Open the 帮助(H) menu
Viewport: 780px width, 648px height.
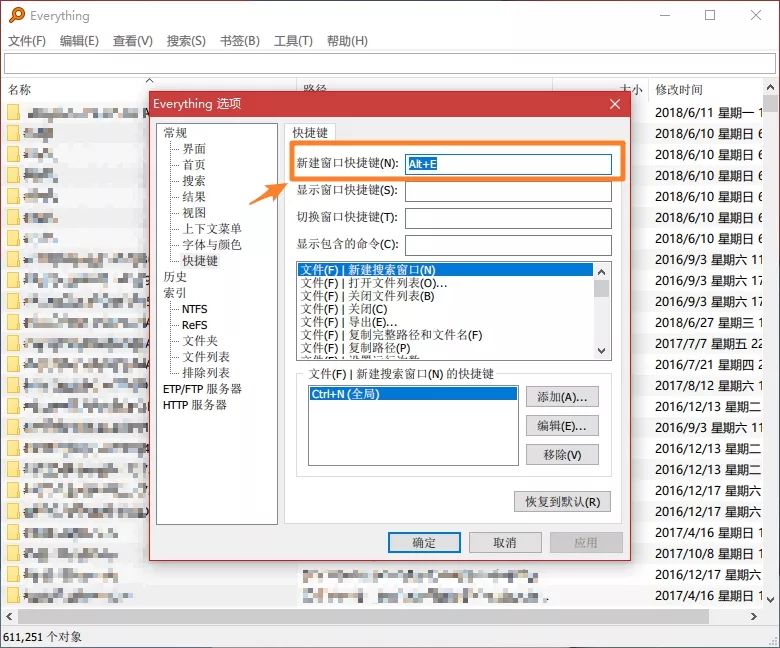click(347, 41)
